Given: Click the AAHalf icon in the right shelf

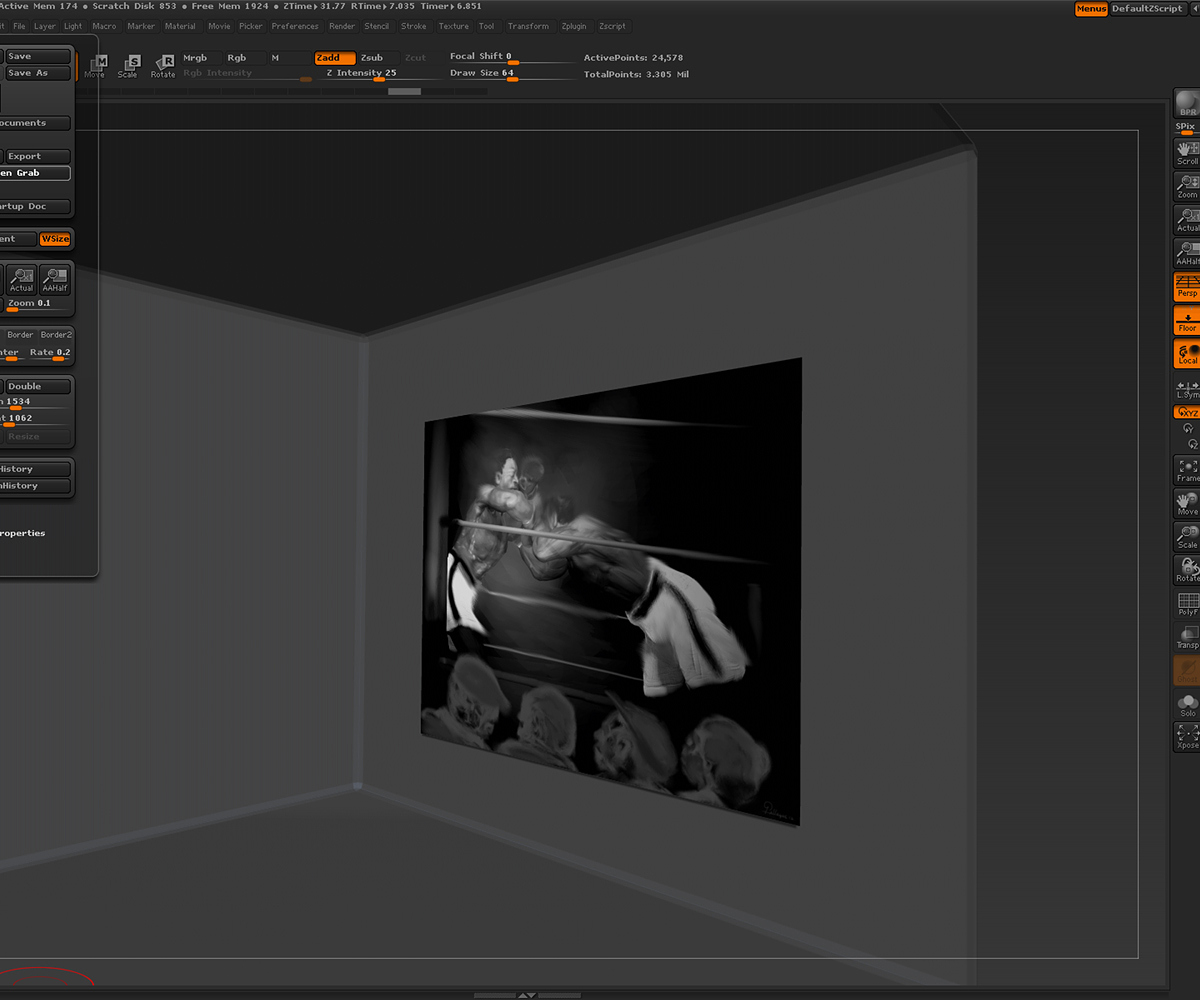Looking at the screenshot, I should 1187,253.
